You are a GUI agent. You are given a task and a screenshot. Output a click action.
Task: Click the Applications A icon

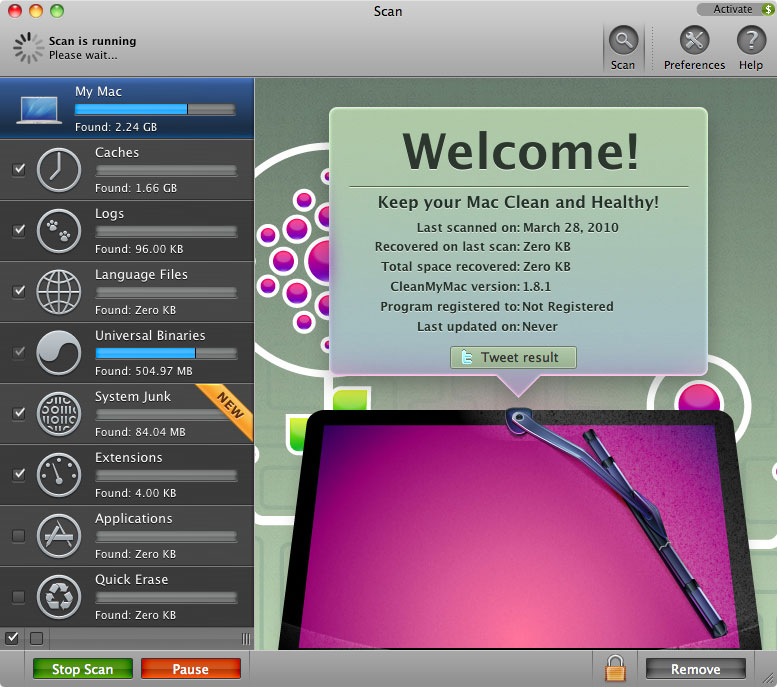[58, 535]
